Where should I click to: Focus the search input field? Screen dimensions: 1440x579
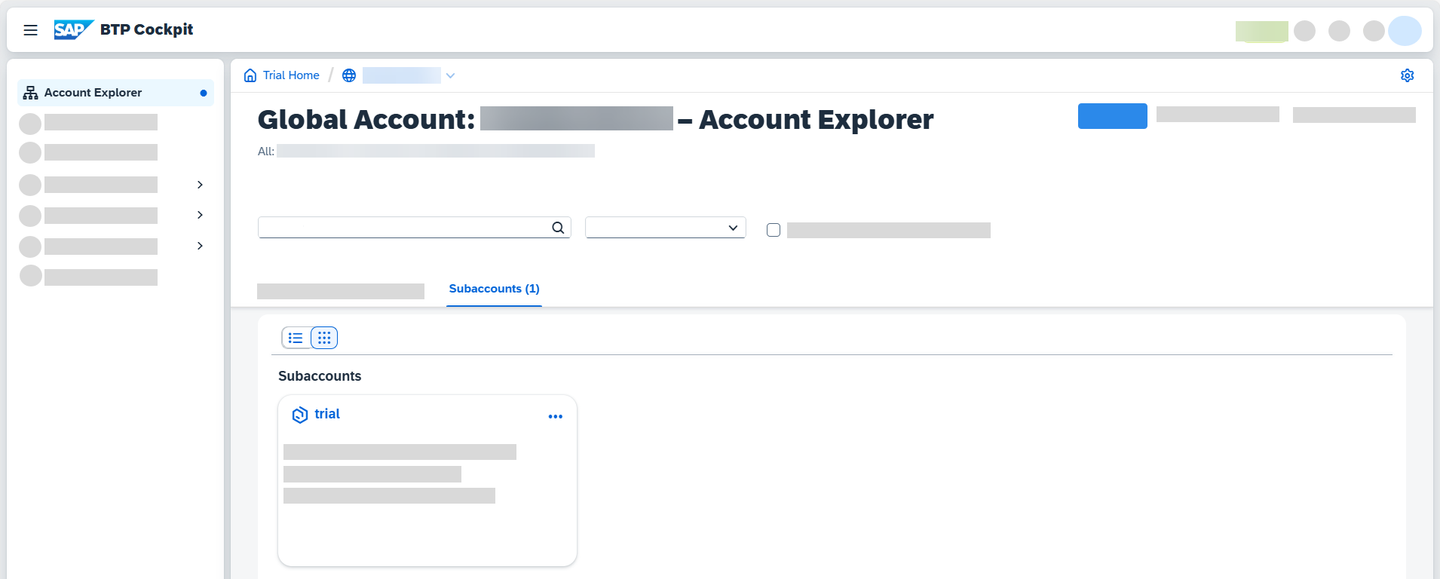(x=414, y=228)
